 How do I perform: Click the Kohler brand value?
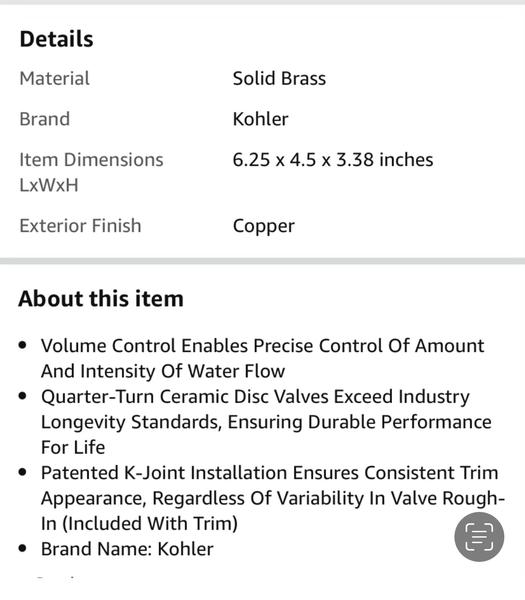(261, 119)
